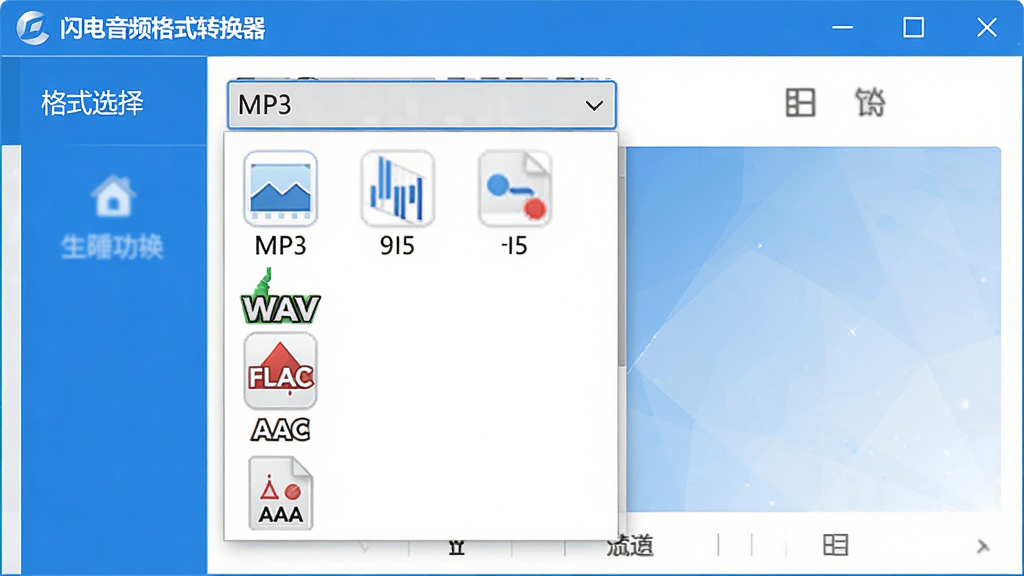The image size is (1024, 576).
Task: Choose the red FLAC format icon
Action: 280,370
